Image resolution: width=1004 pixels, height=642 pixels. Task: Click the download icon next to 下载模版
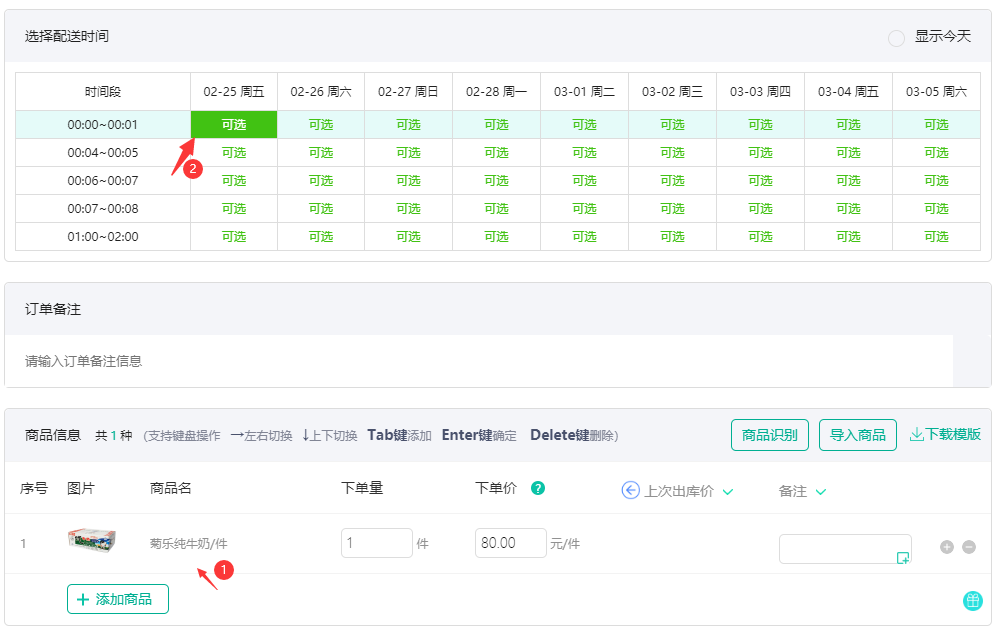click(x=915, y=435)
